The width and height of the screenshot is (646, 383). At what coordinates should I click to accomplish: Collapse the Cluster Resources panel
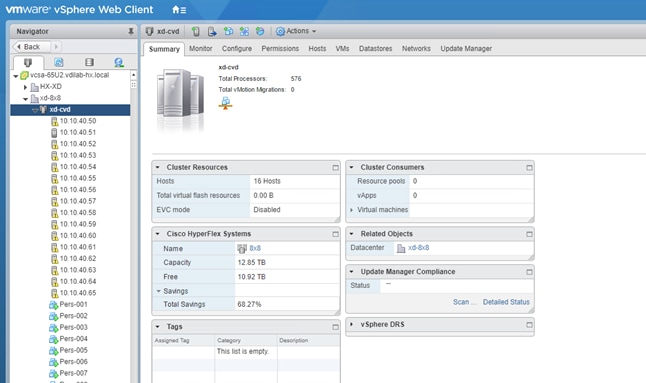click(x=157, y=168)
